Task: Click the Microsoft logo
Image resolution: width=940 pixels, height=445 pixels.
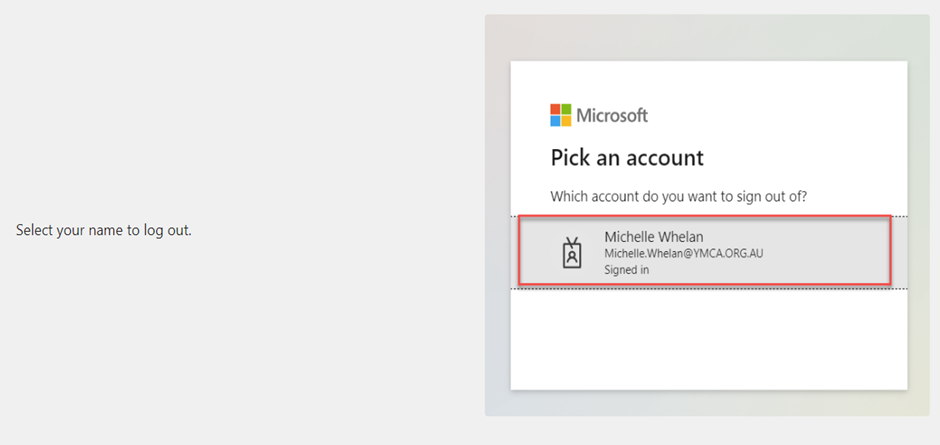Action: tap(599, 115)
